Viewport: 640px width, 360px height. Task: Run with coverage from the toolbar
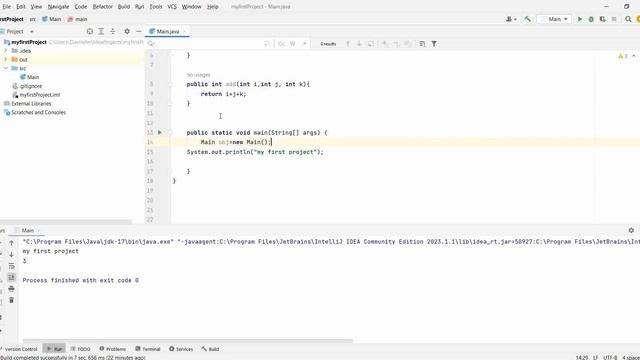602,19
